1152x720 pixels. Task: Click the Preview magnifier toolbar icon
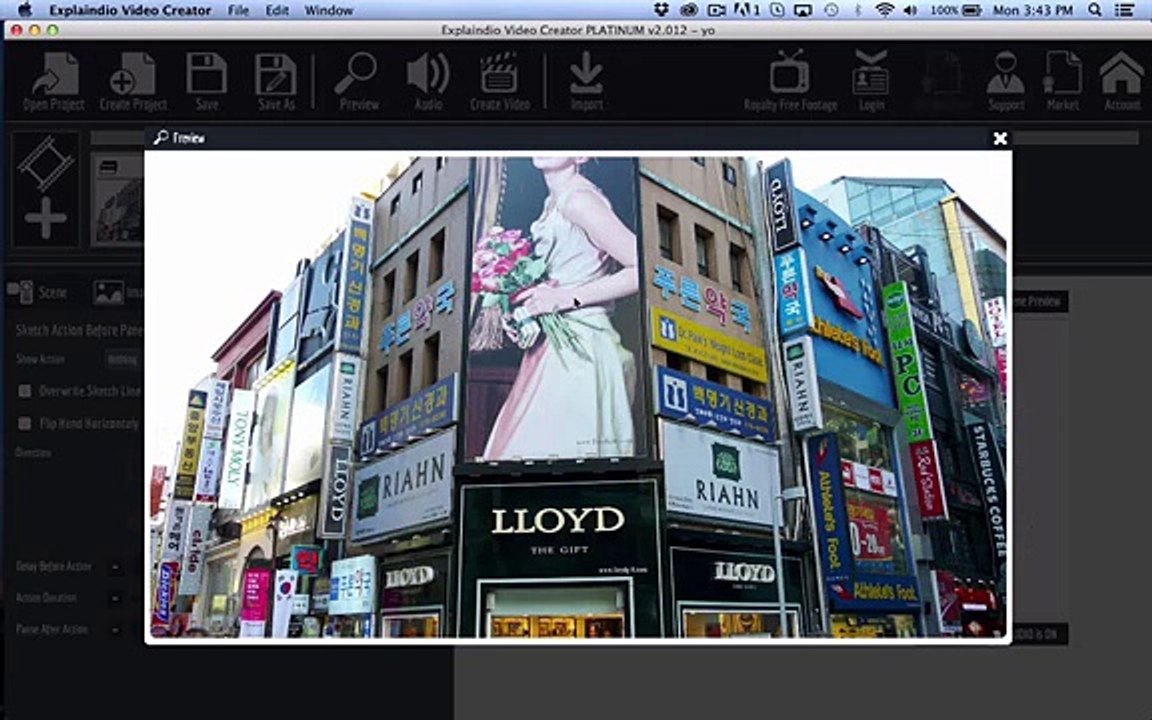click(358, 81)
